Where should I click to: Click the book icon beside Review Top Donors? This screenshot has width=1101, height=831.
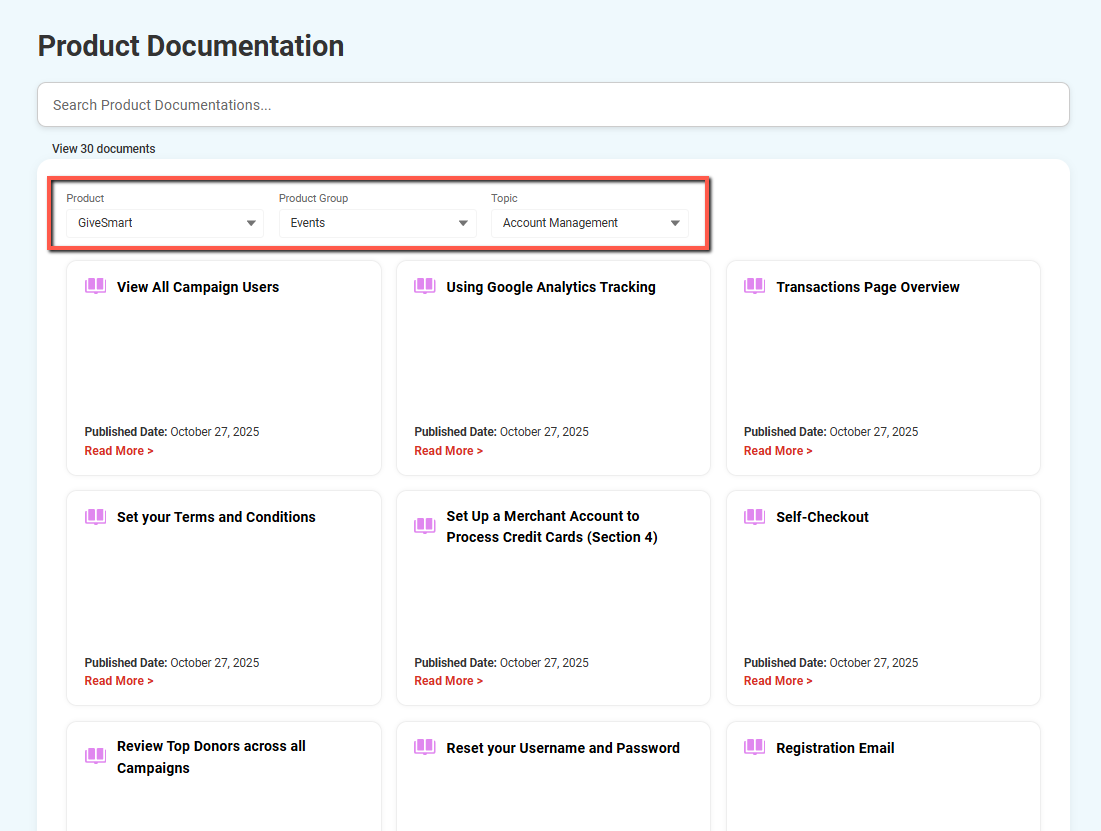[x=95, y=756]
